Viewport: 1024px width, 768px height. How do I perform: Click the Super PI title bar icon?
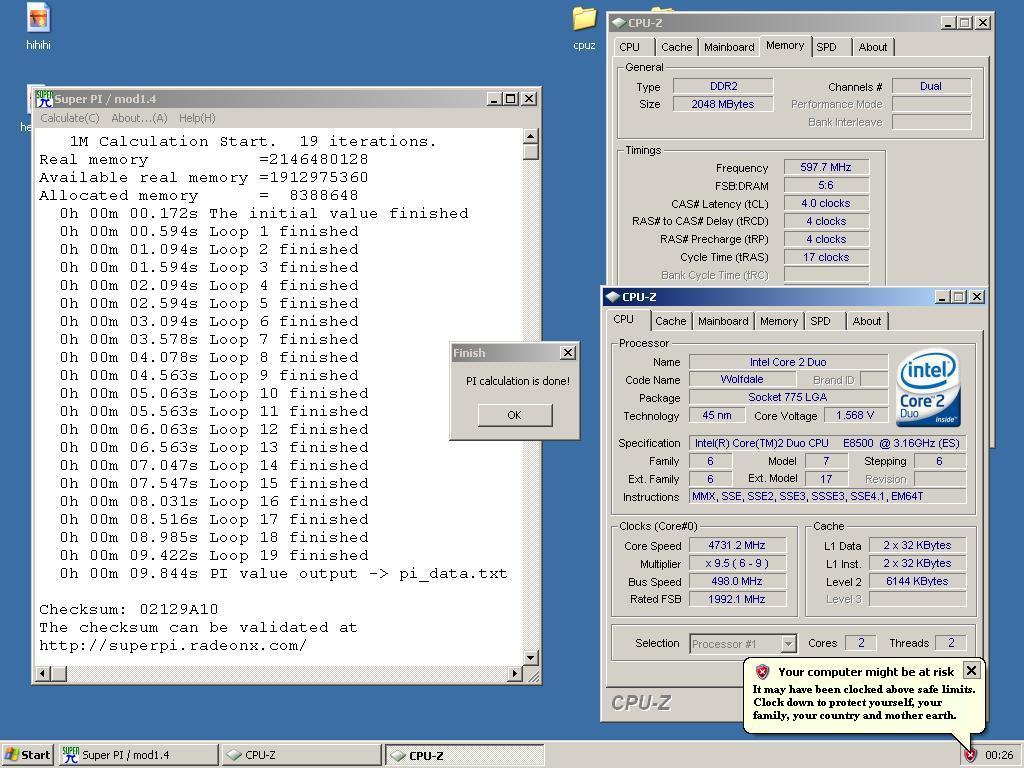click(x=44, y=99)
